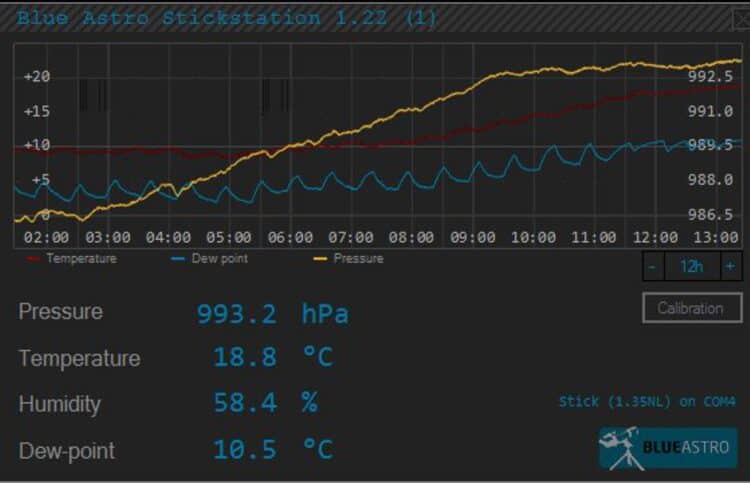Click the 02:00 time axis label
750x483 pixels.
(46, 237)
